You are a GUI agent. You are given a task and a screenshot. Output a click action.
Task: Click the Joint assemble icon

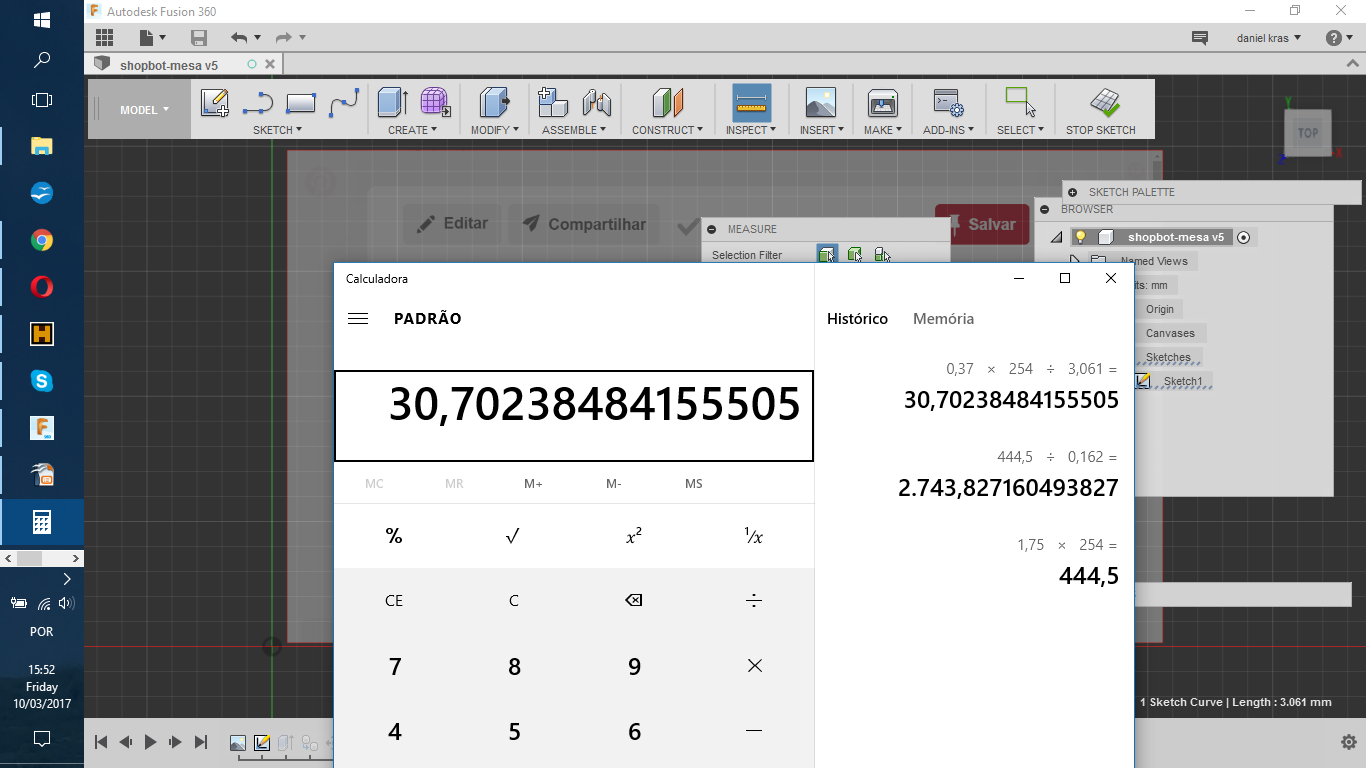tap(597, 103)
